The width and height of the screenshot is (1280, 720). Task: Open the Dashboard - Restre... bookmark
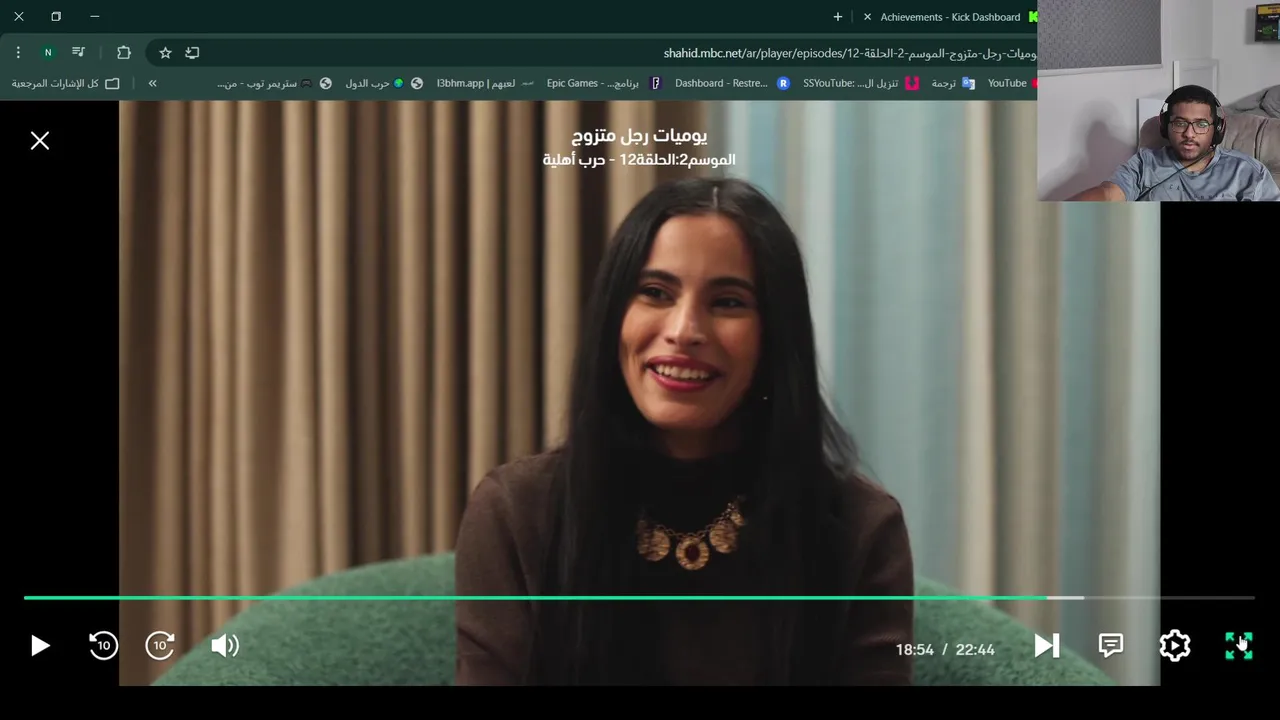coord(732,83)
